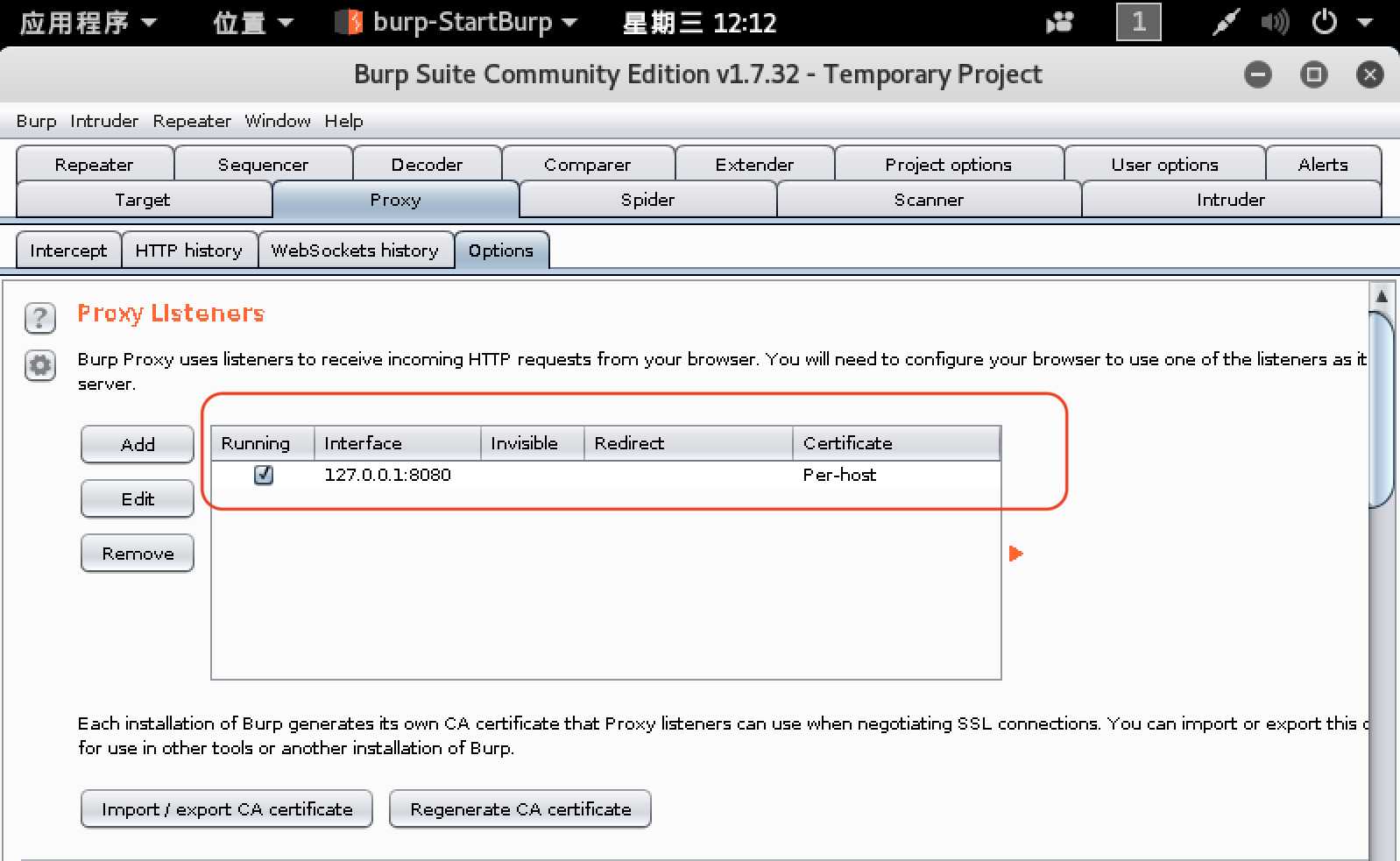Screen dimensions: 1400x861
Task: Open Proxy Listeners help question-mark icon
Action: click(40, 317)
